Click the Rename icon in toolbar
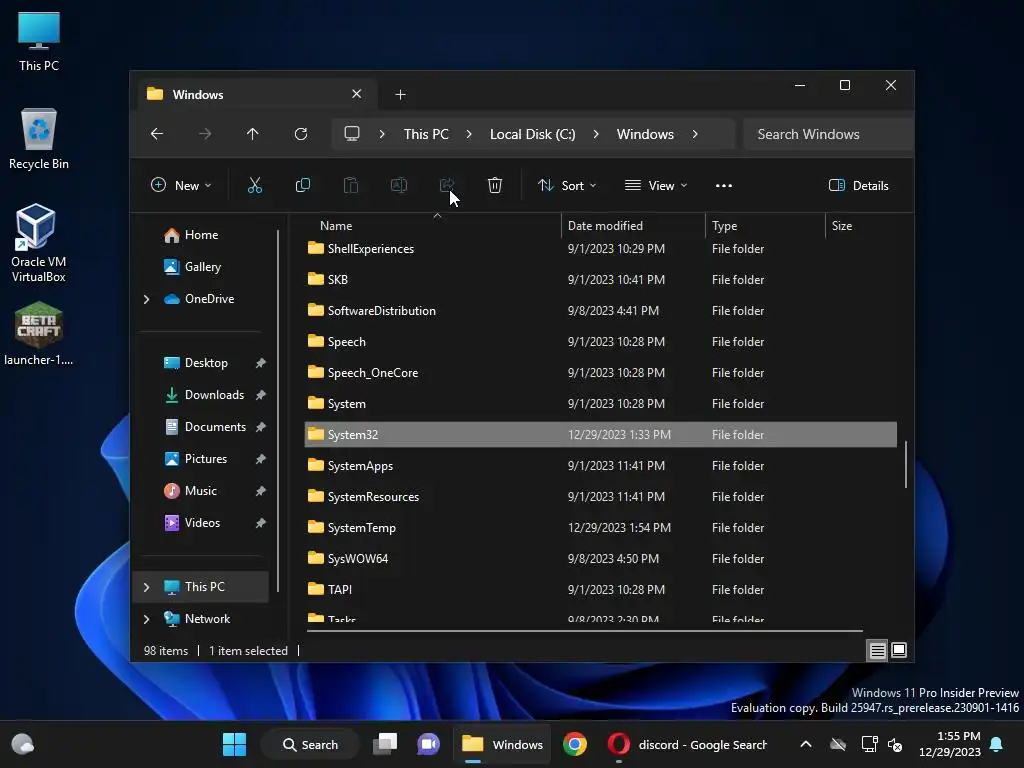The image size is (1024, 768). 398,185
